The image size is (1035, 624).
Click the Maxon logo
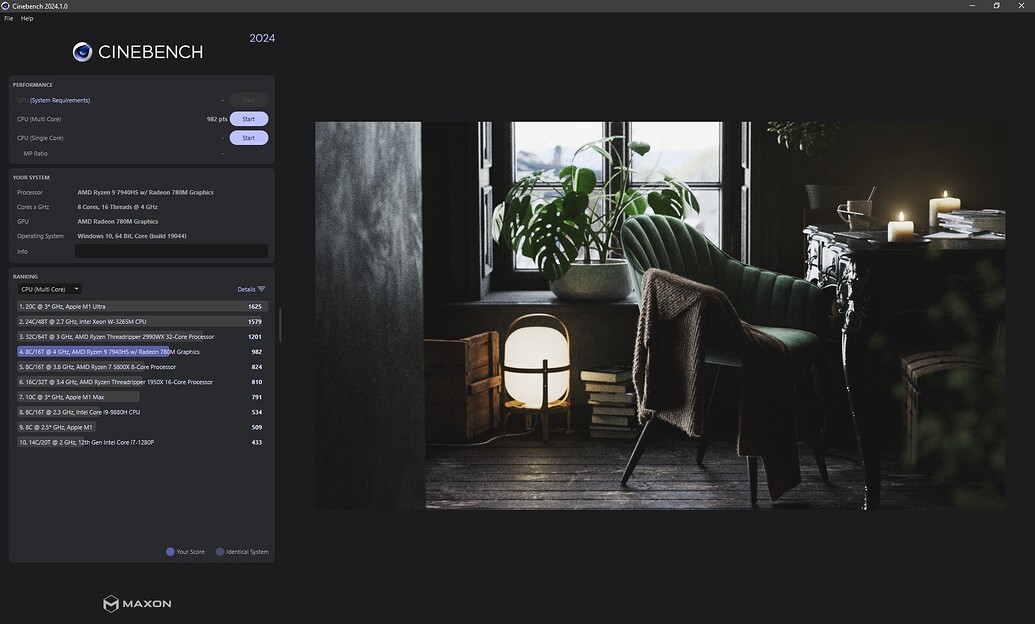click(x=137, y=604)
